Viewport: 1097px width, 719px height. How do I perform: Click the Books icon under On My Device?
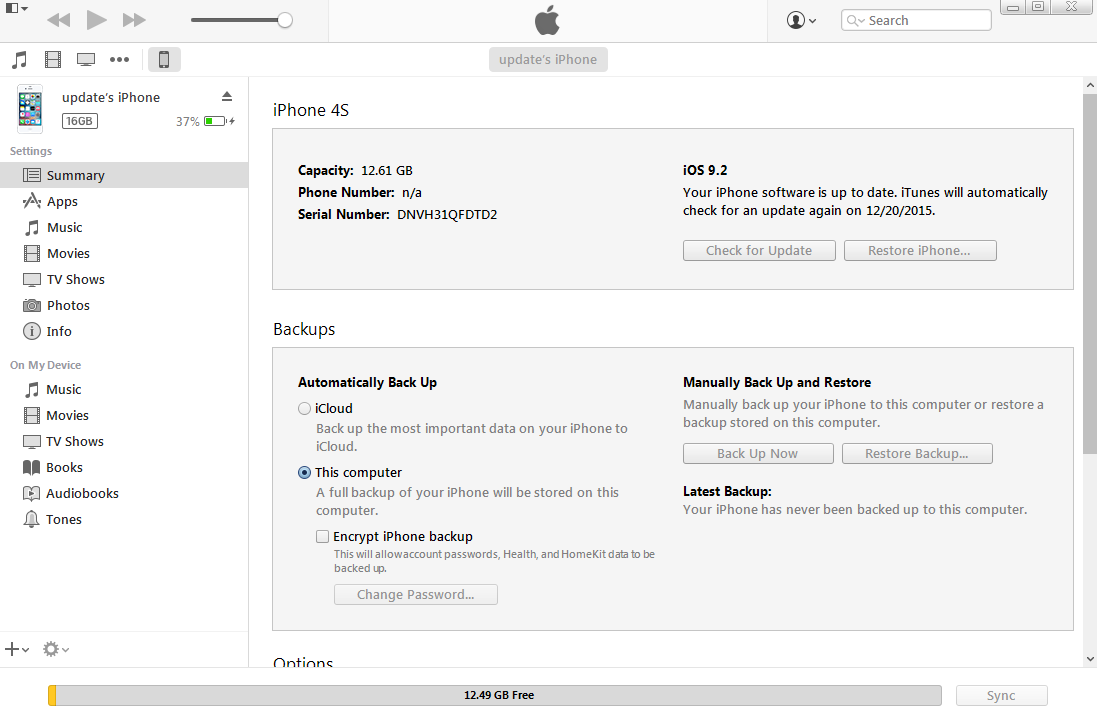coord(31,467)
